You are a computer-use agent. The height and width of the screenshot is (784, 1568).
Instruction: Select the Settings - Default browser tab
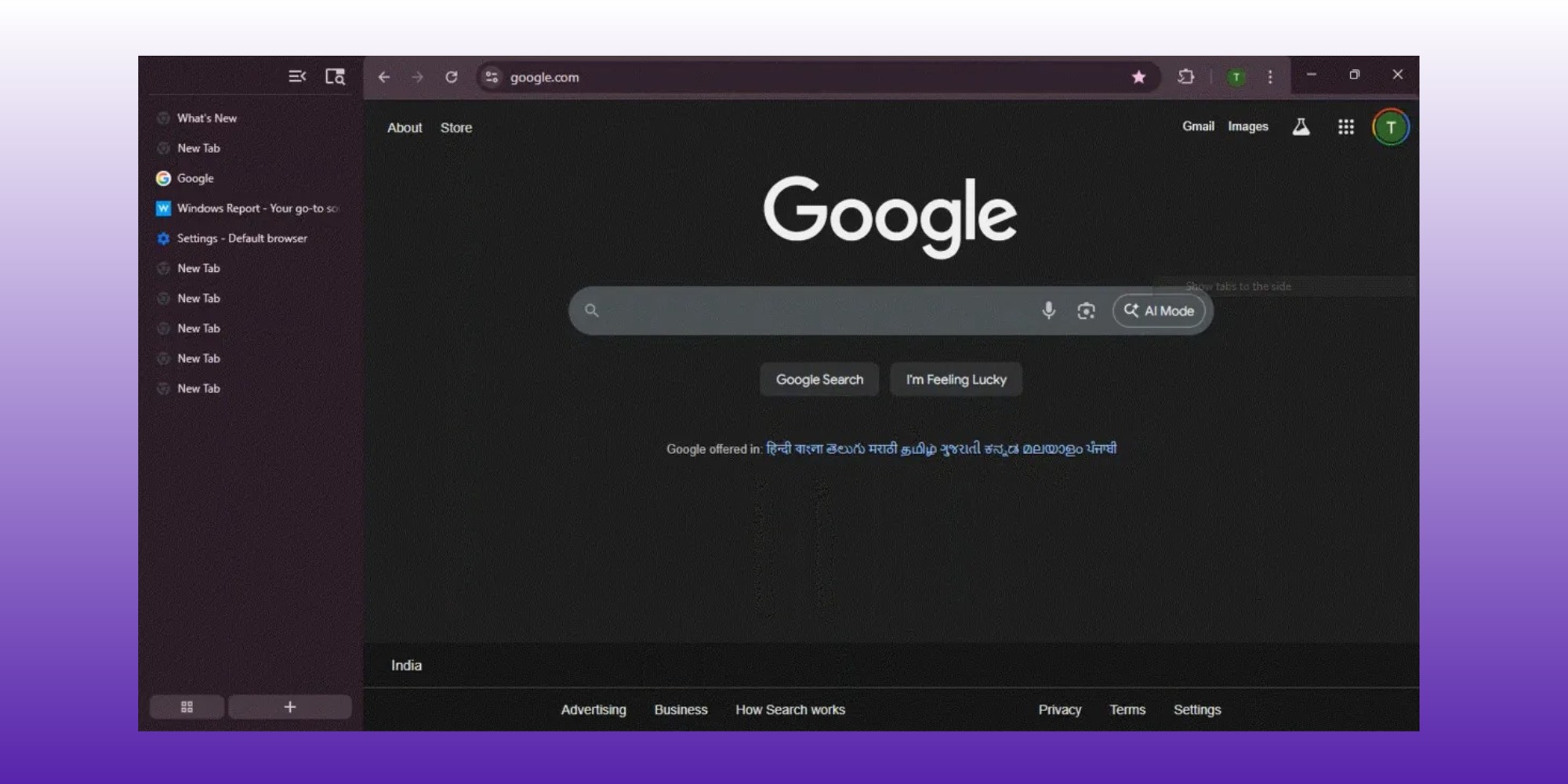pyautogui.click(x=241, y=238)
